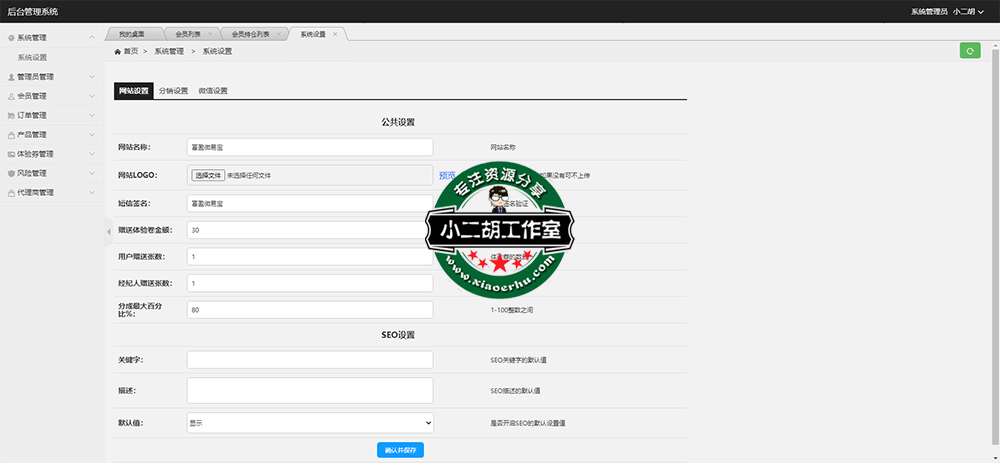Switch to the 分销设置 tab
1000x463 pixels.
pyautogui.click(x=173, y=91)
